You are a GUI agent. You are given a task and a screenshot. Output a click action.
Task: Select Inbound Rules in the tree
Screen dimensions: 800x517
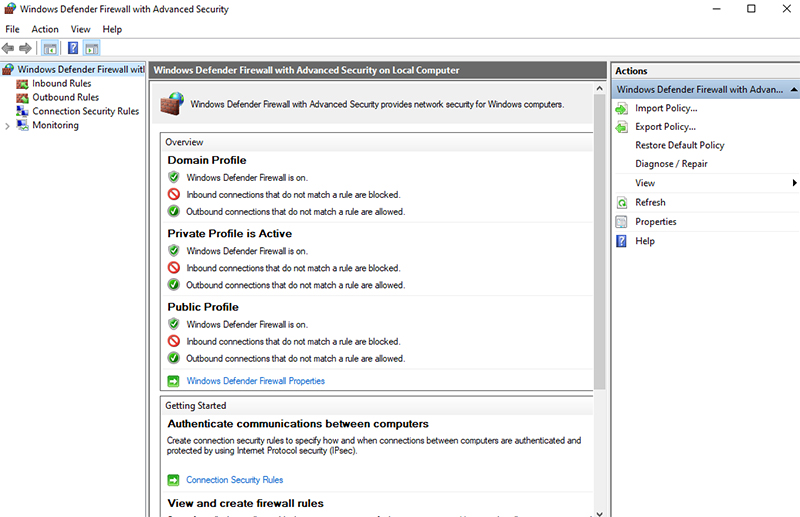(x=62, y=83)
